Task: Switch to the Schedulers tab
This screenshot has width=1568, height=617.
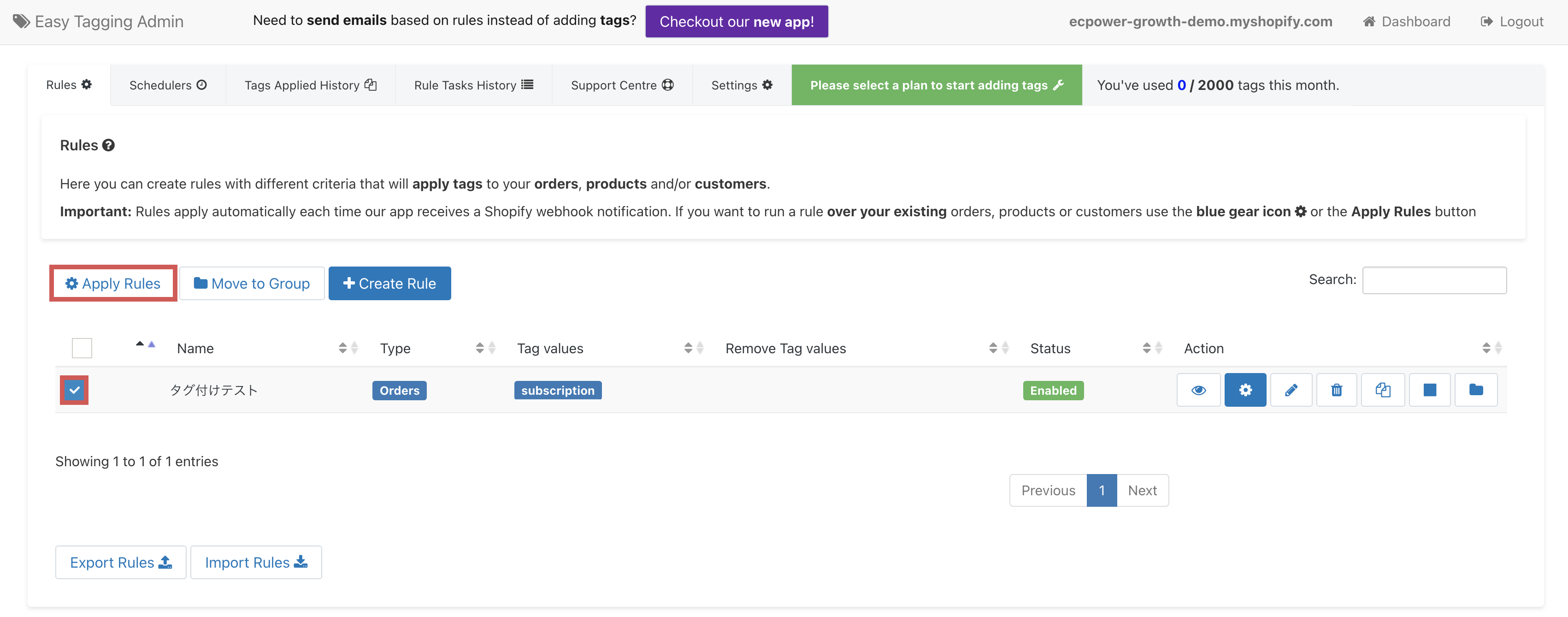Action: pyautogui.click(x=168, y=85)
